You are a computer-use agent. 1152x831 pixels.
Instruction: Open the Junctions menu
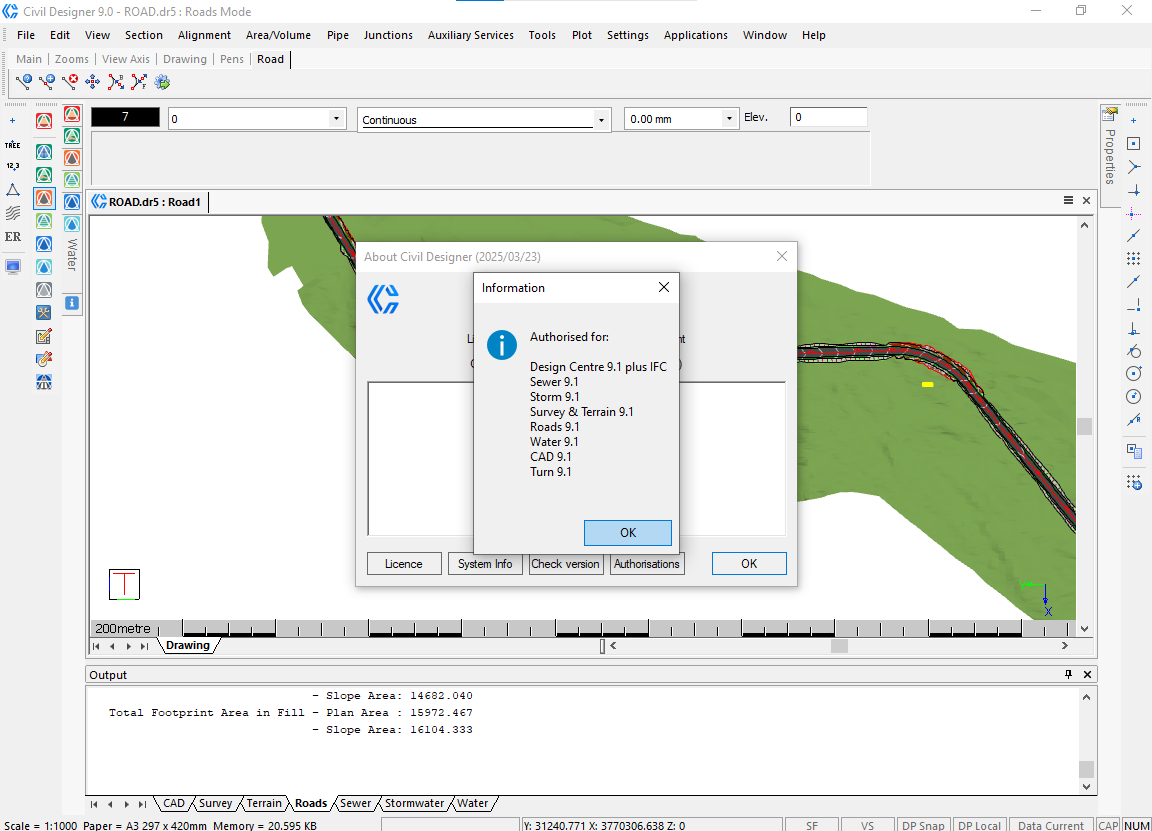[388, 35]
